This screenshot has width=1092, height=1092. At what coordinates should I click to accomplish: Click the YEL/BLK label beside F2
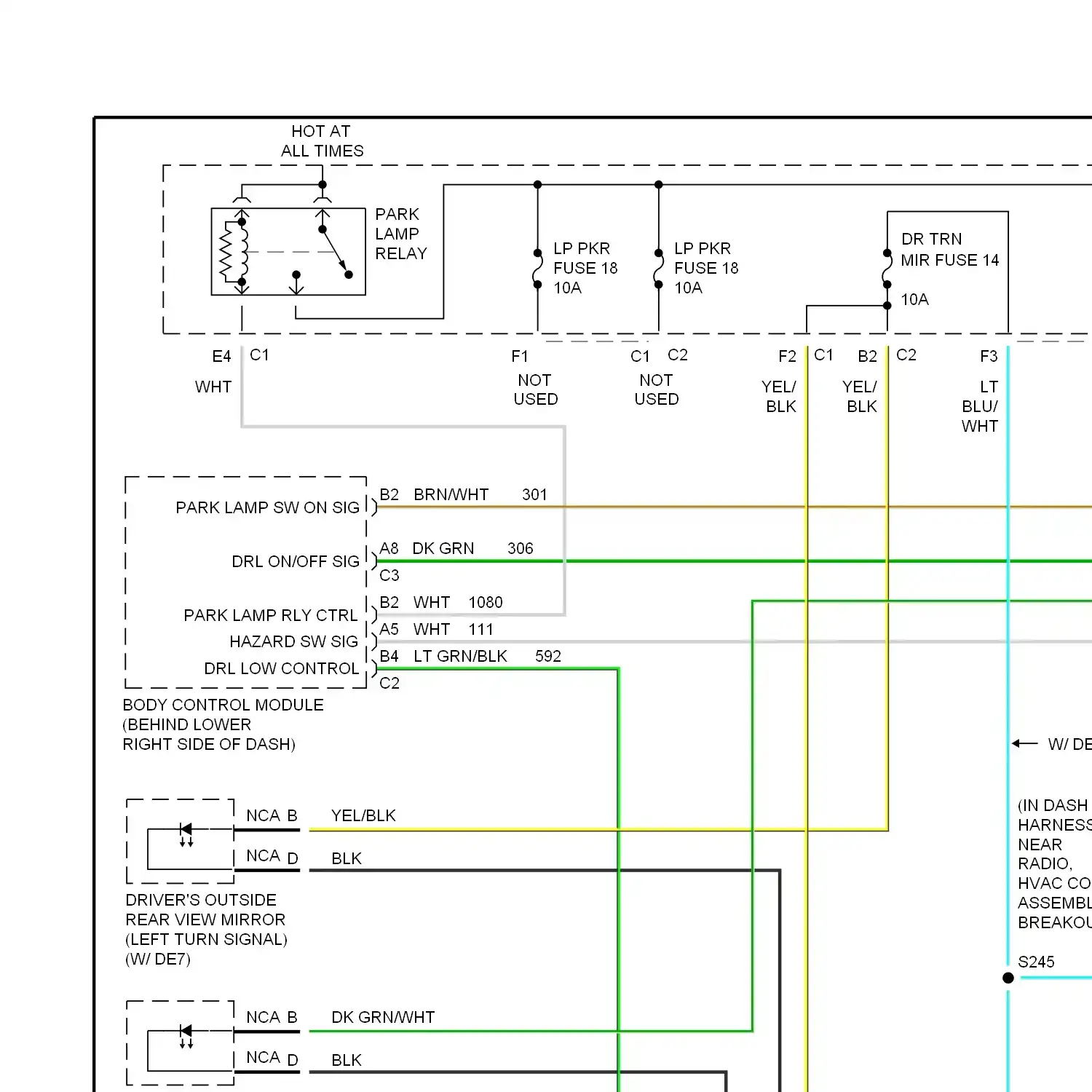coord(780,397)
